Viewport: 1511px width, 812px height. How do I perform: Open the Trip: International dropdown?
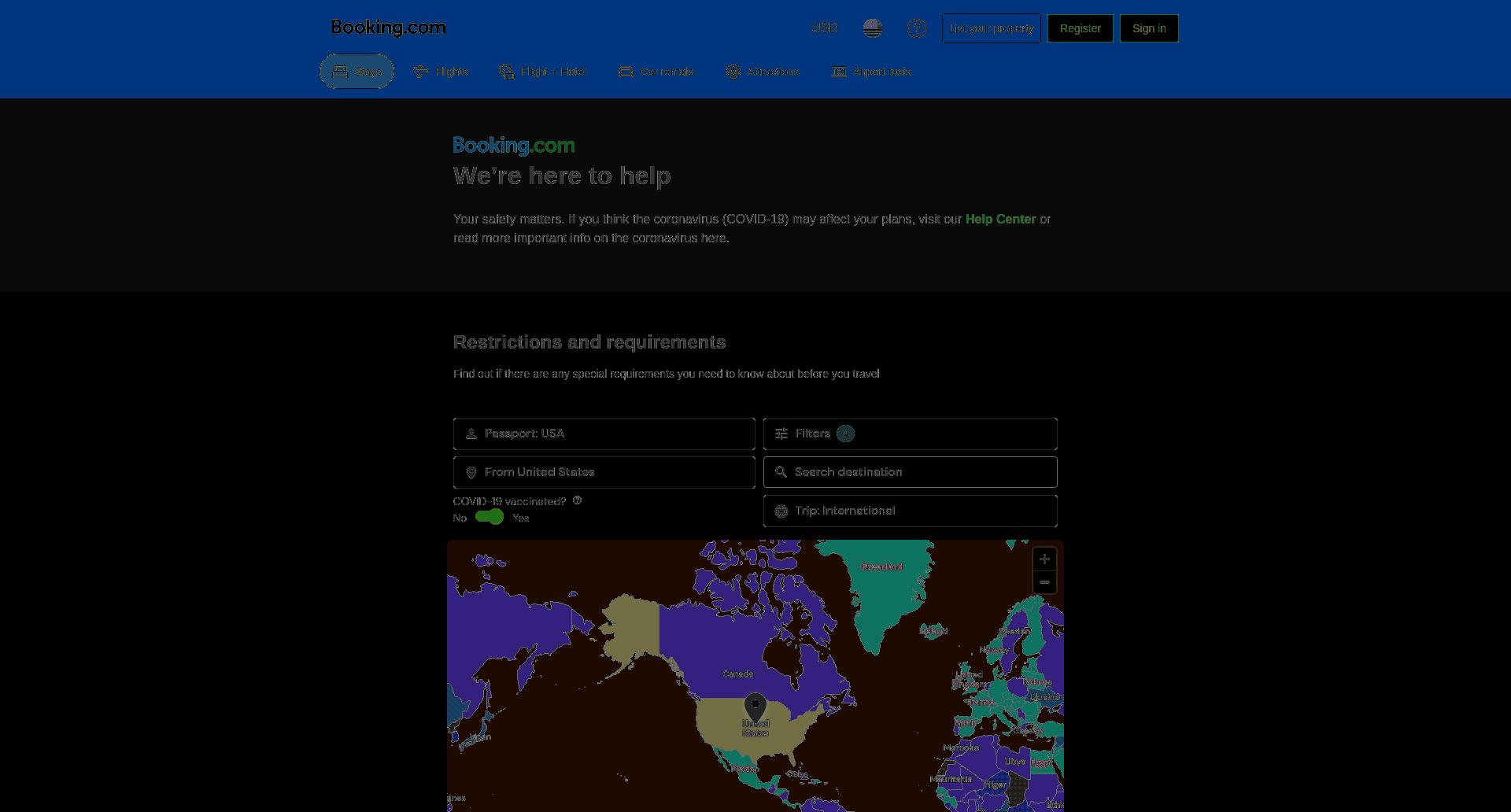coord(910,511)
